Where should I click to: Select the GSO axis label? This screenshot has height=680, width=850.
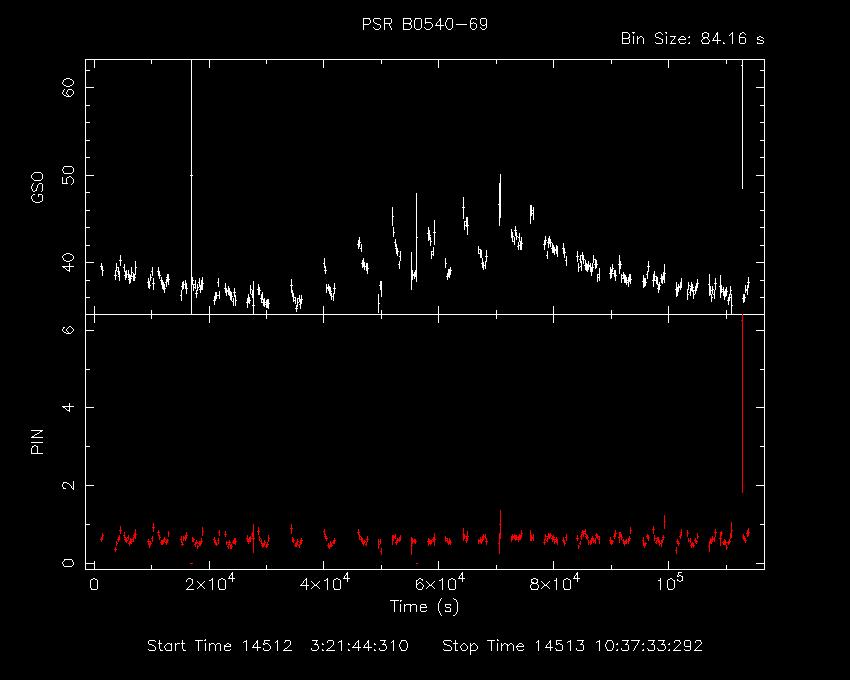[x=37, y=187]
